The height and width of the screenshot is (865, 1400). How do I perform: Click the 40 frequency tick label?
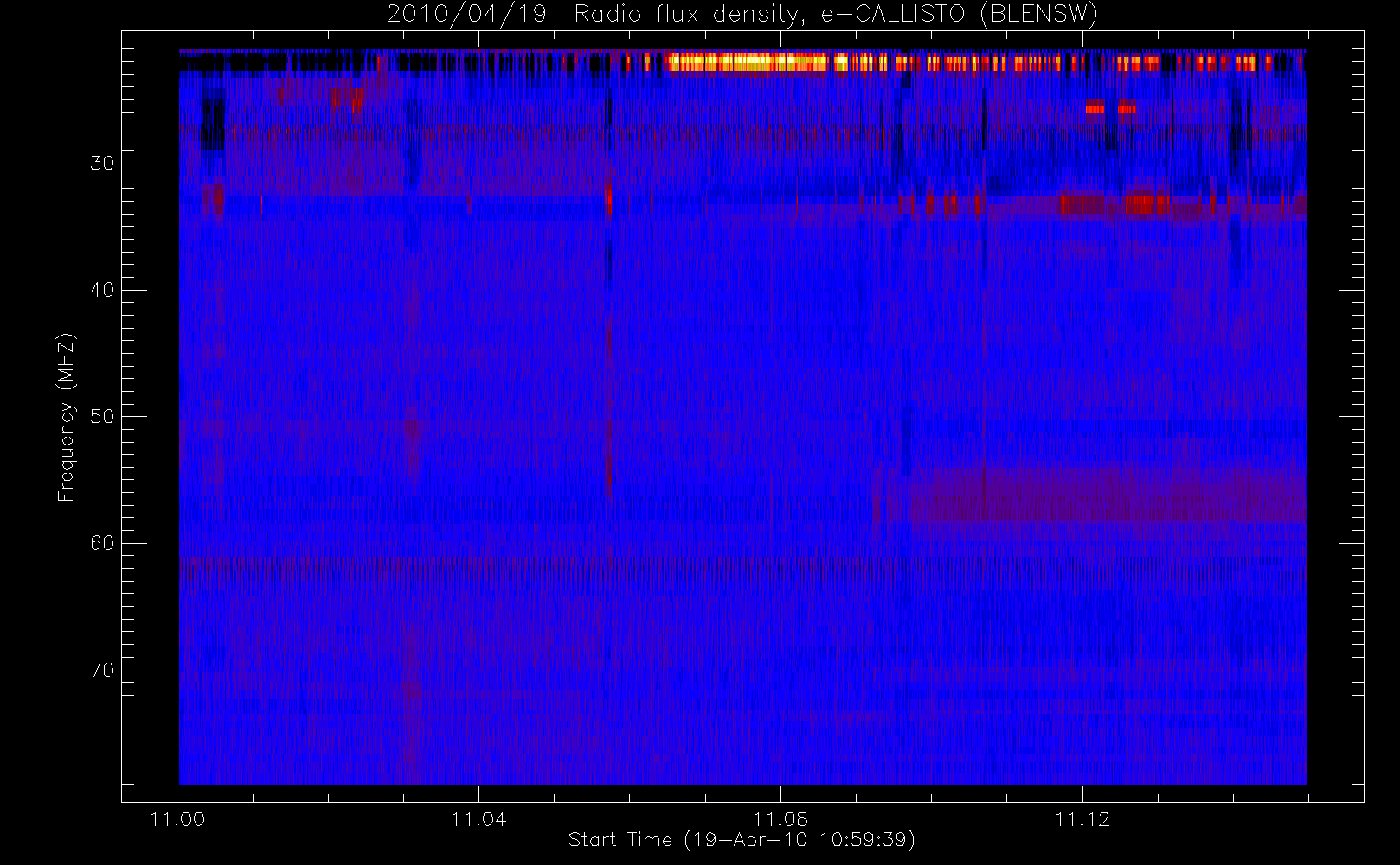(102, 290)
